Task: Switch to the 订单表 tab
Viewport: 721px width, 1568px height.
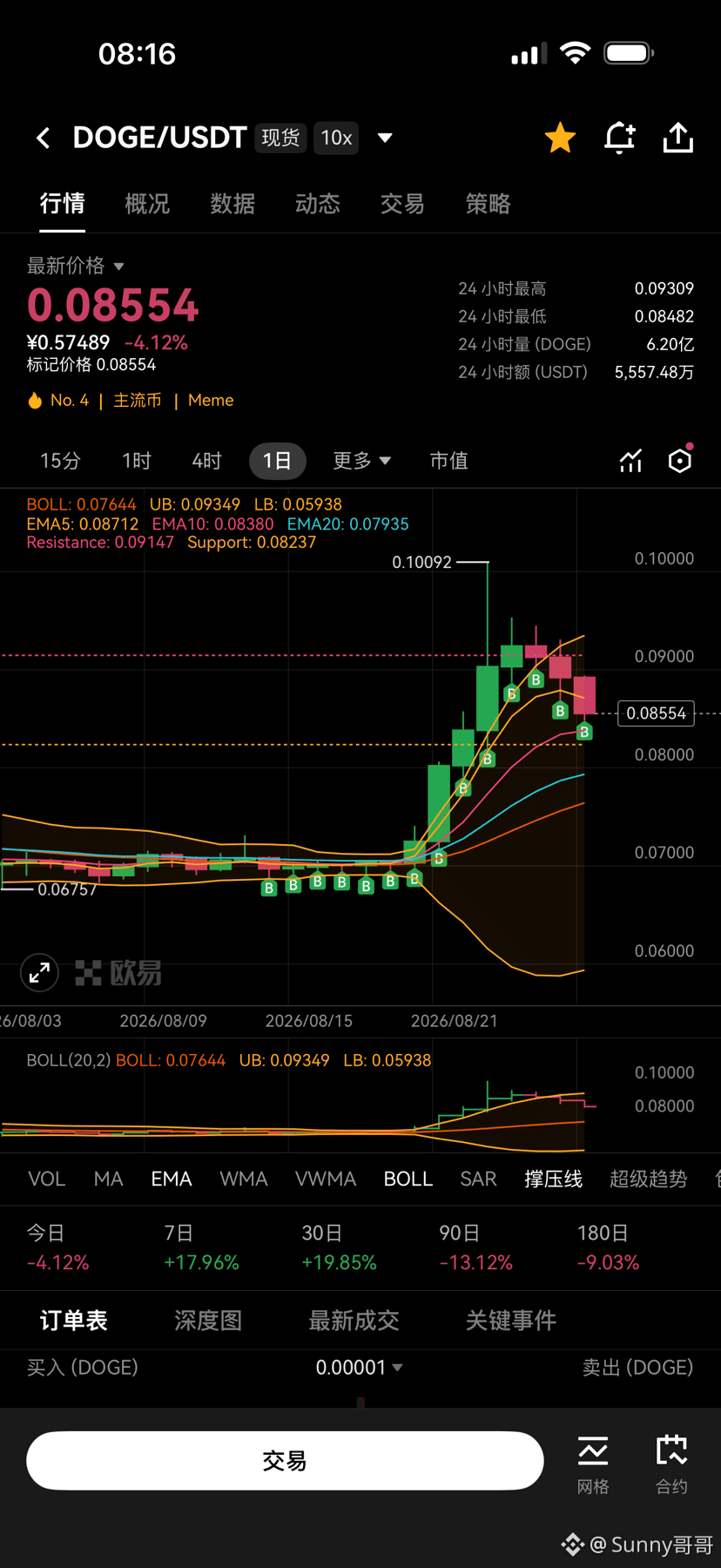Action: click(x=74, y=1321)
